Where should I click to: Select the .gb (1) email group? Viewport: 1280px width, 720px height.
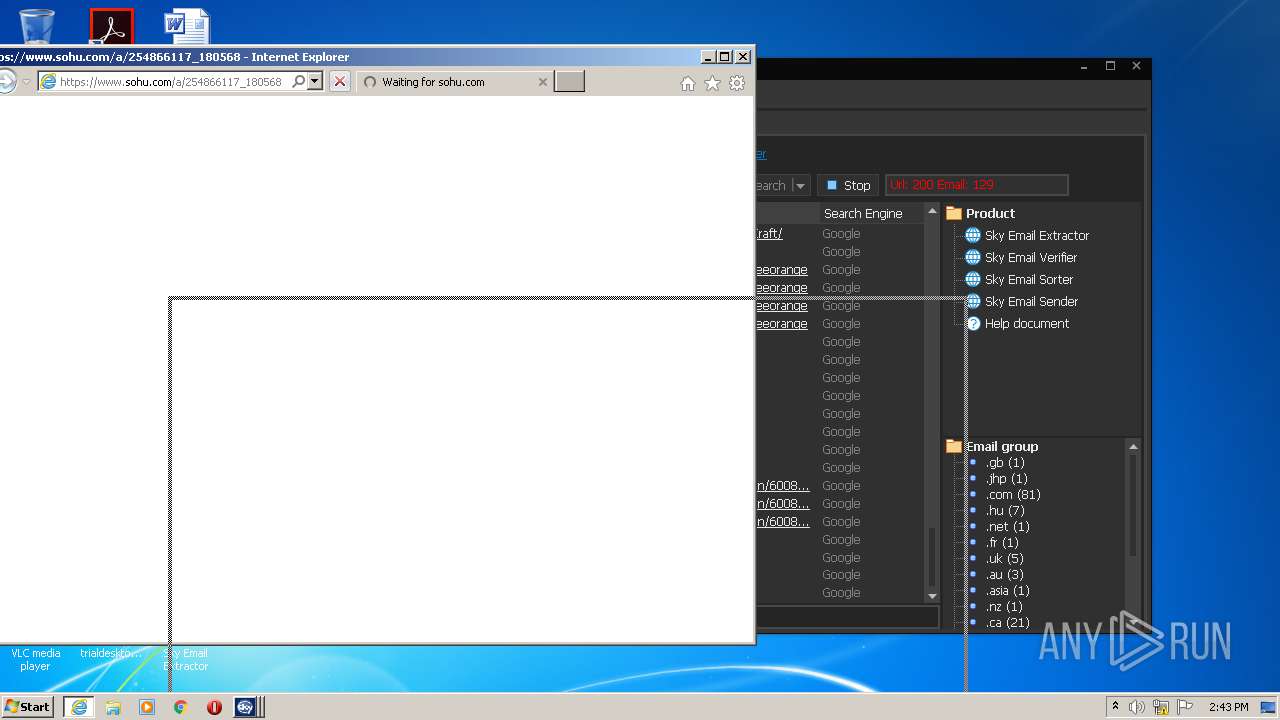pyautogui.click(x=1005, y=463)
